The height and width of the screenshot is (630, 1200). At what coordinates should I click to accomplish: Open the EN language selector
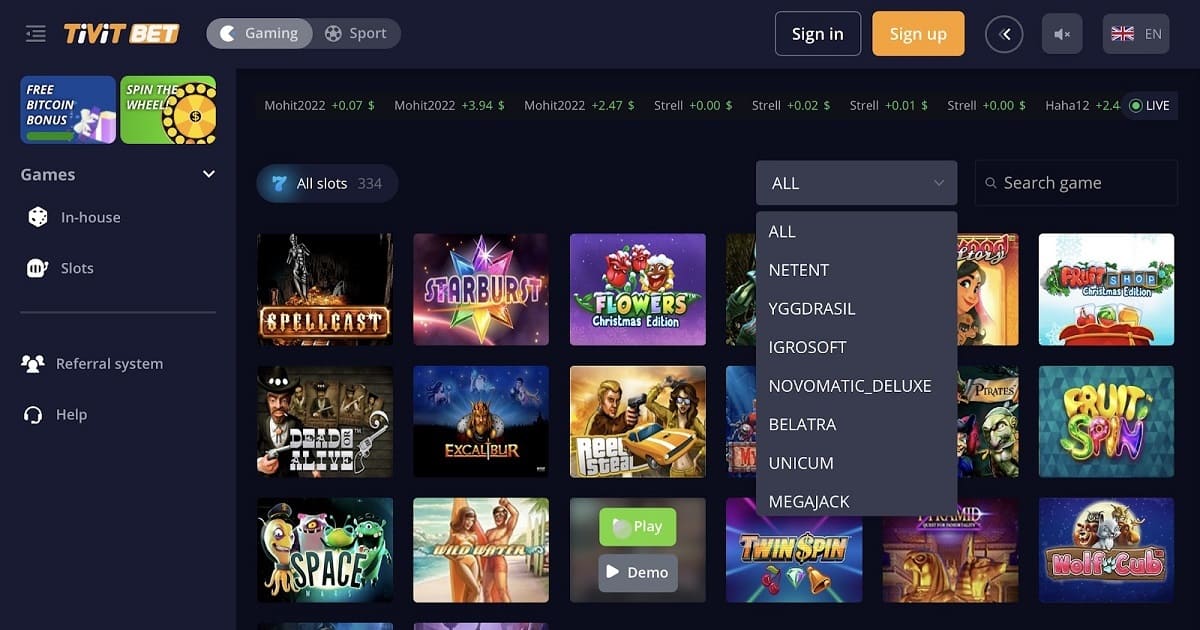(1136, 34)
